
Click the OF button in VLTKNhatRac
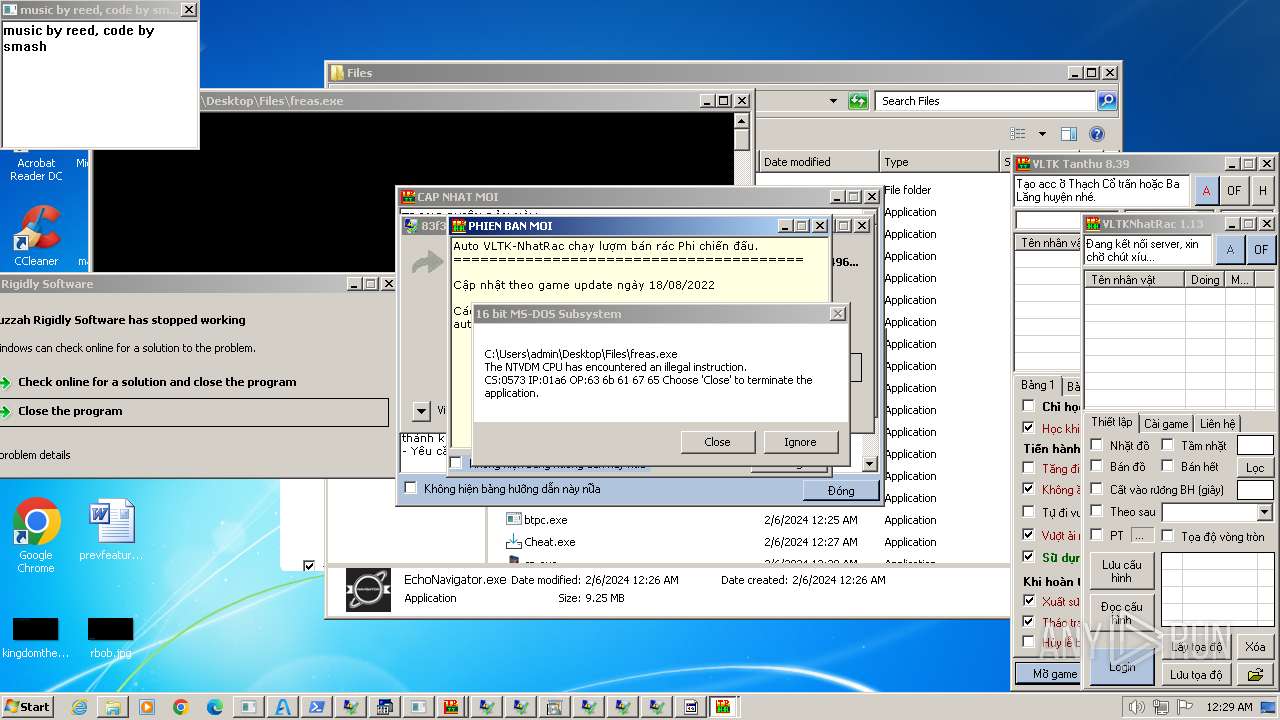[x=1260, y=249]
